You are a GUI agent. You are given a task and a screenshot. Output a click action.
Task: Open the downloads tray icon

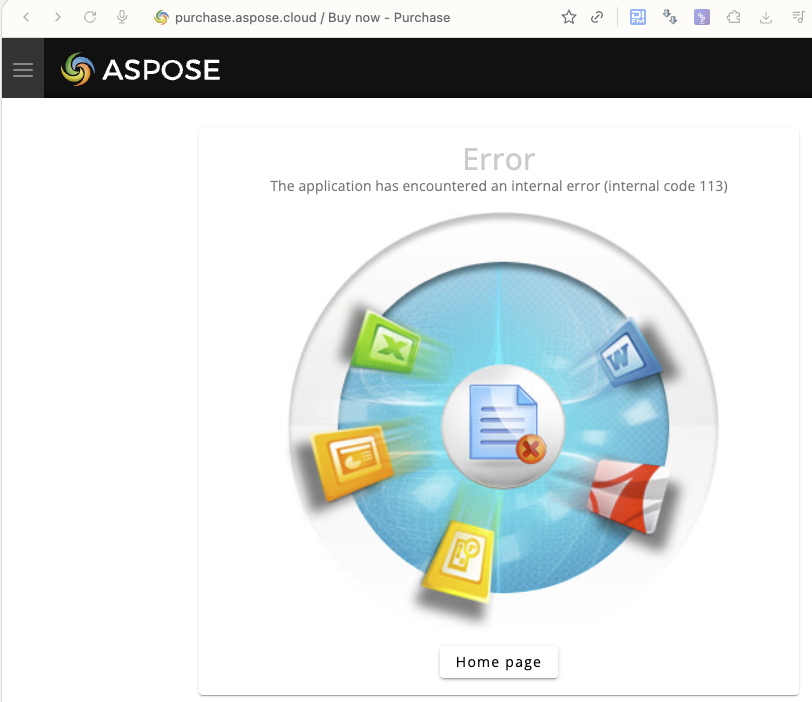[765, 18]
